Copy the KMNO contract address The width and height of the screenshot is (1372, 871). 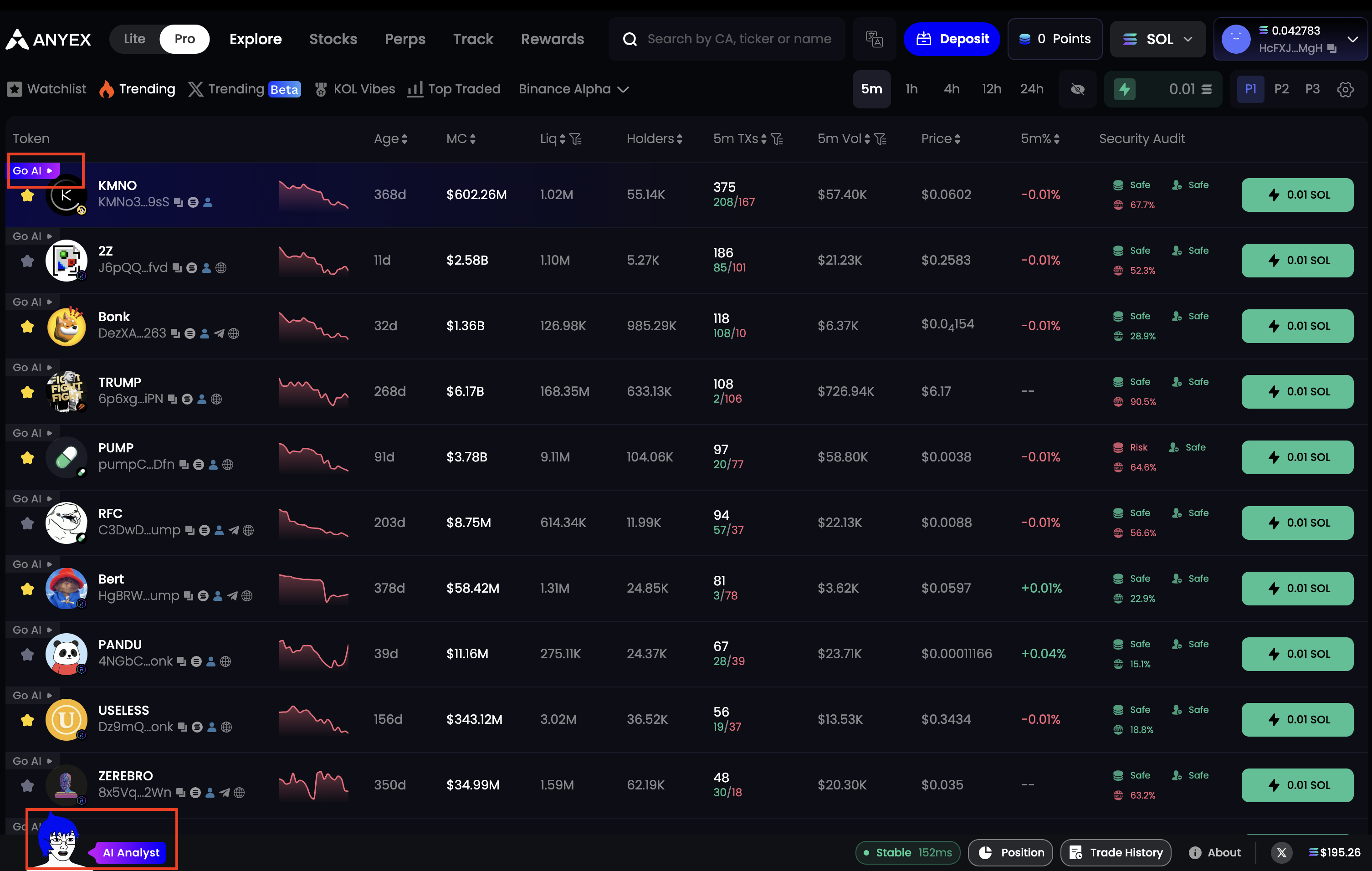179,202
